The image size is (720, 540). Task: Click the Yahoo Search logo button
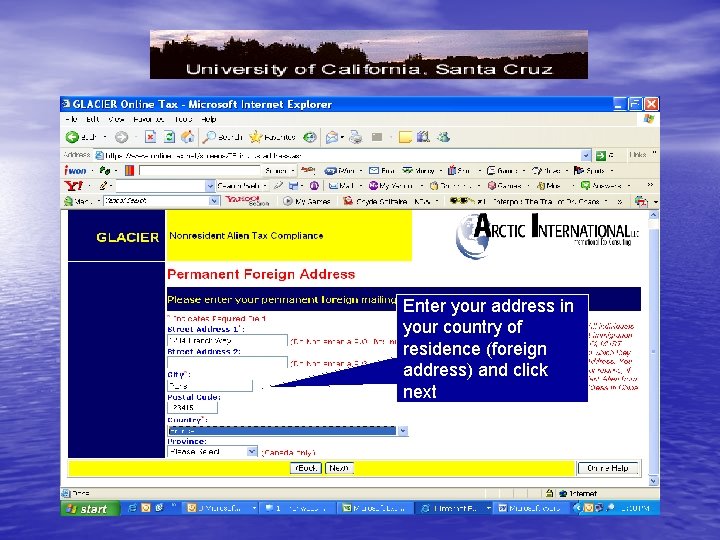click(x=247, y=201)
